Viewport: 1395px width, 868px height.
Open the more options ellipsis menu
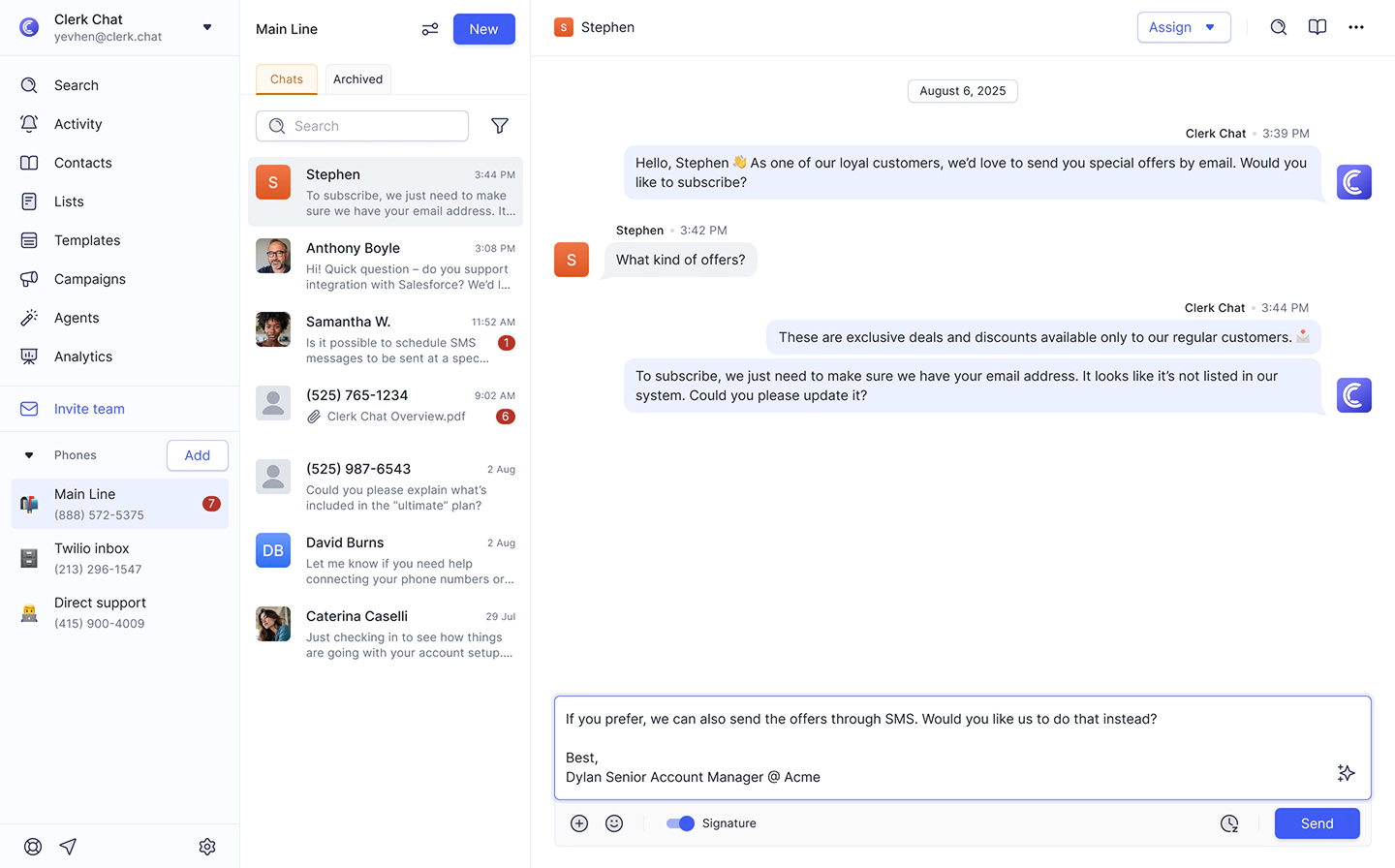[x=1356, y=27]
